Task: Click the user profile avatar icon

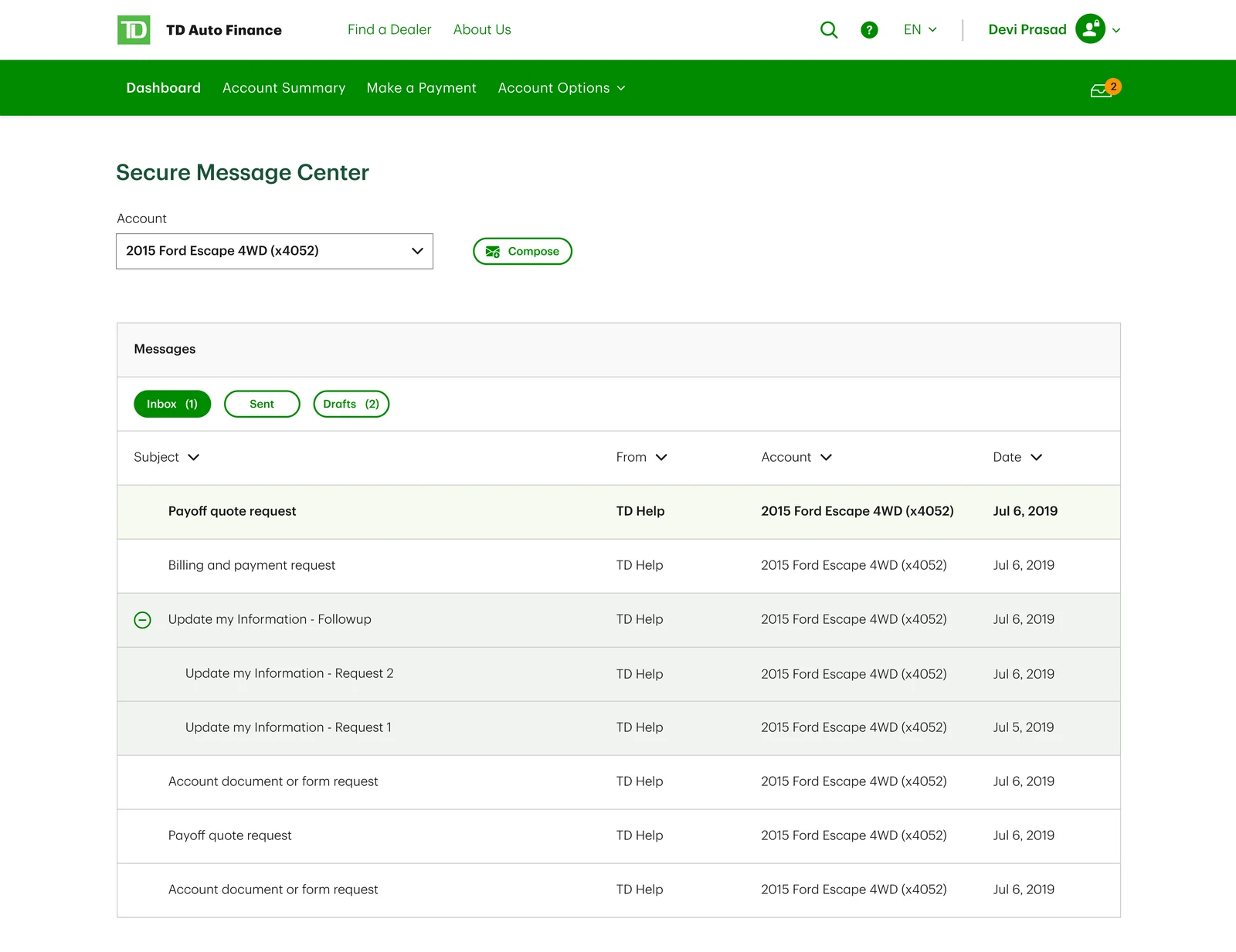Action: [x=1090, y=29]
